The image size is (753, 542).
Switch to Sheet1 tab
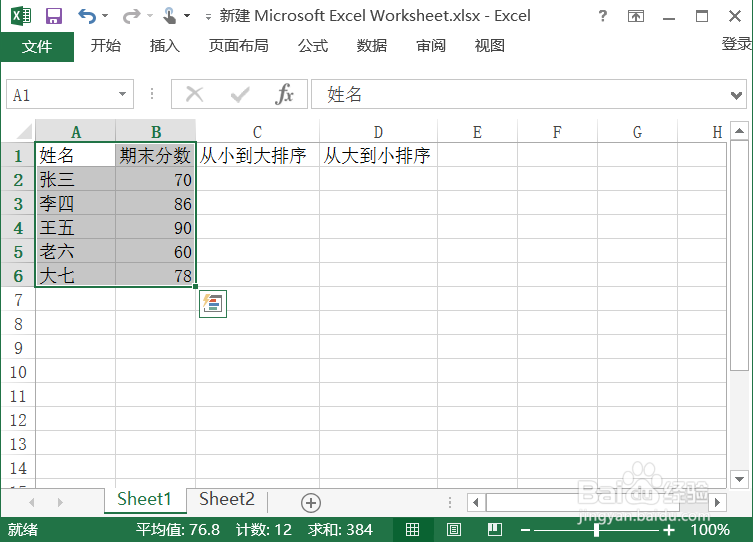click(145, 500)
